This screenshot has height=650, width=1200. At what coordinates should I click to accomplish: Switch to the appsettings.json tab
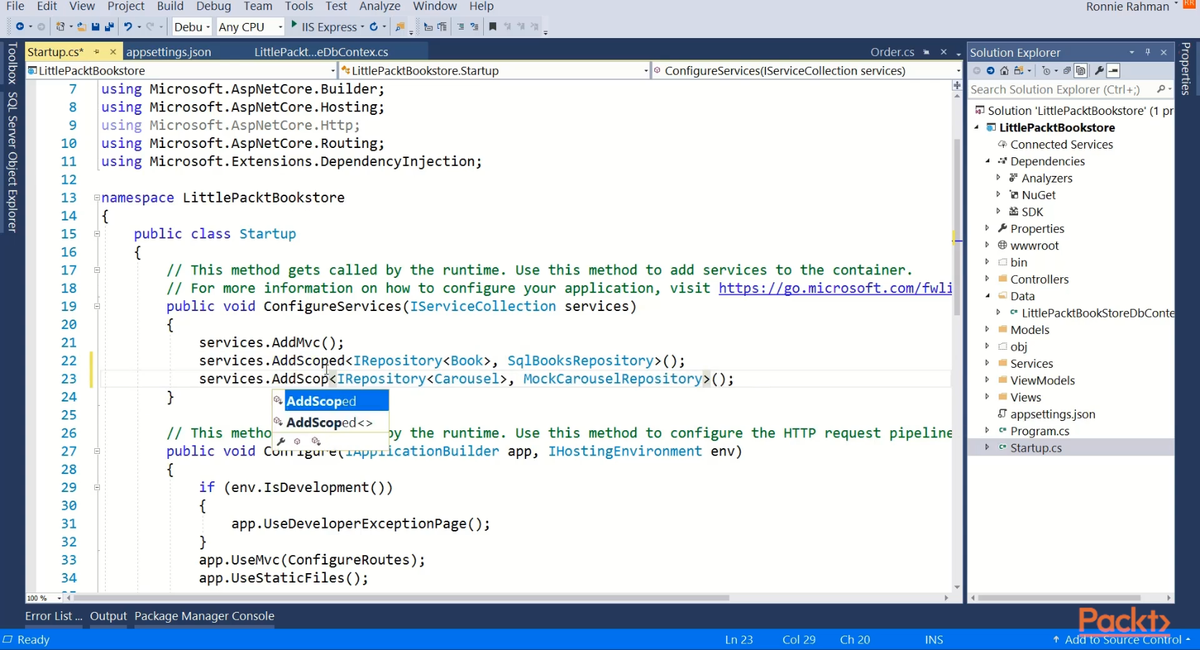(x=169, y=52)
